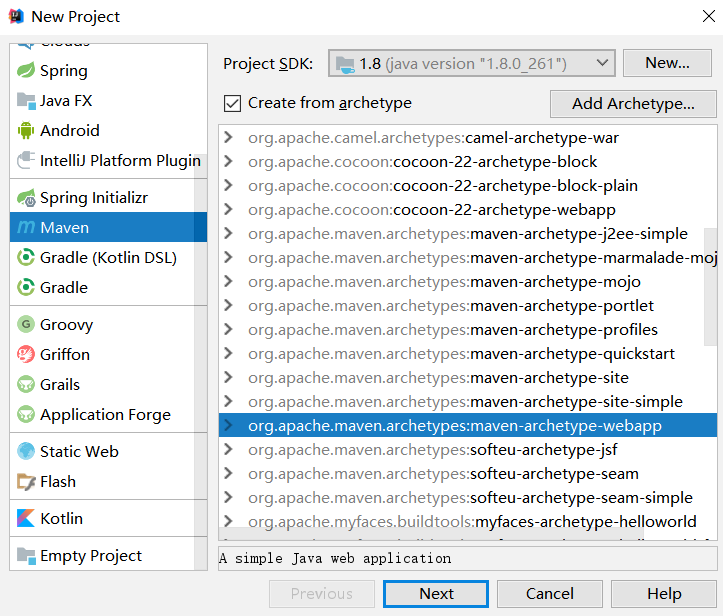Click the Maven m icon
Viewport: 723px width, 616px height.
[26, 227]
